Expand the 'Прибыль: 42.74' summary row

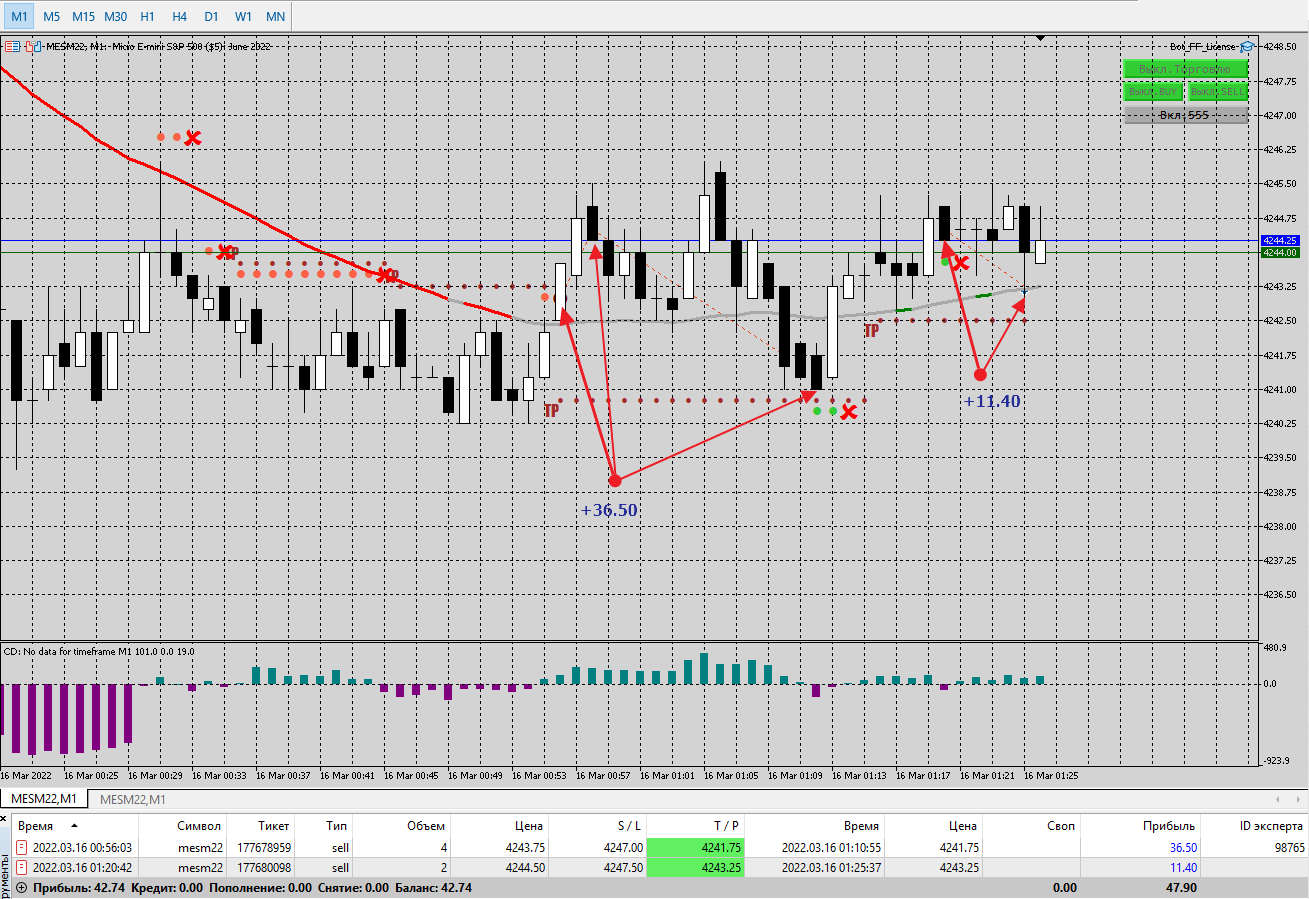pyautogui.click(x=21, y=888)
